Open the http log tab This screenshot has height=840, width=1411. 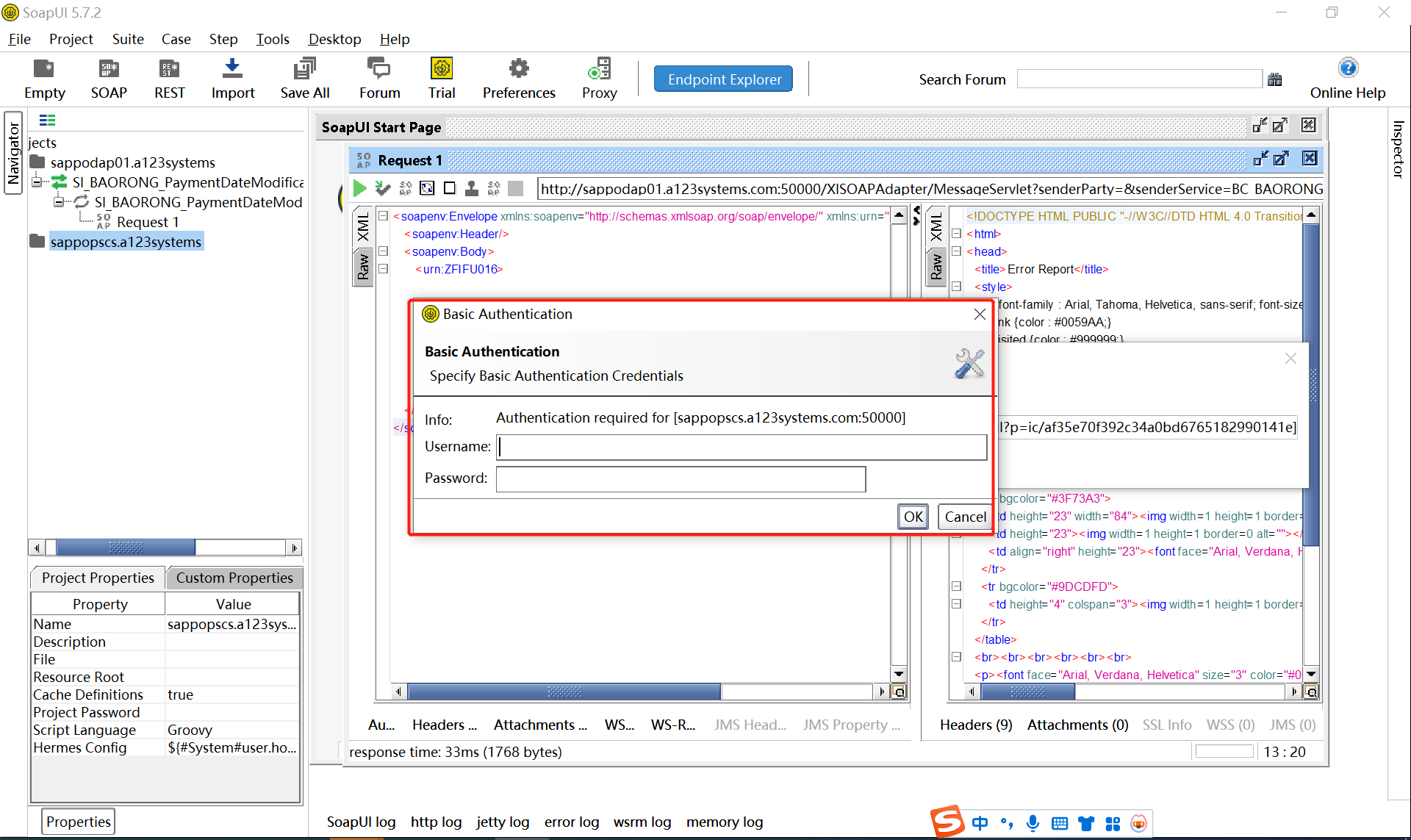(436, 822)
